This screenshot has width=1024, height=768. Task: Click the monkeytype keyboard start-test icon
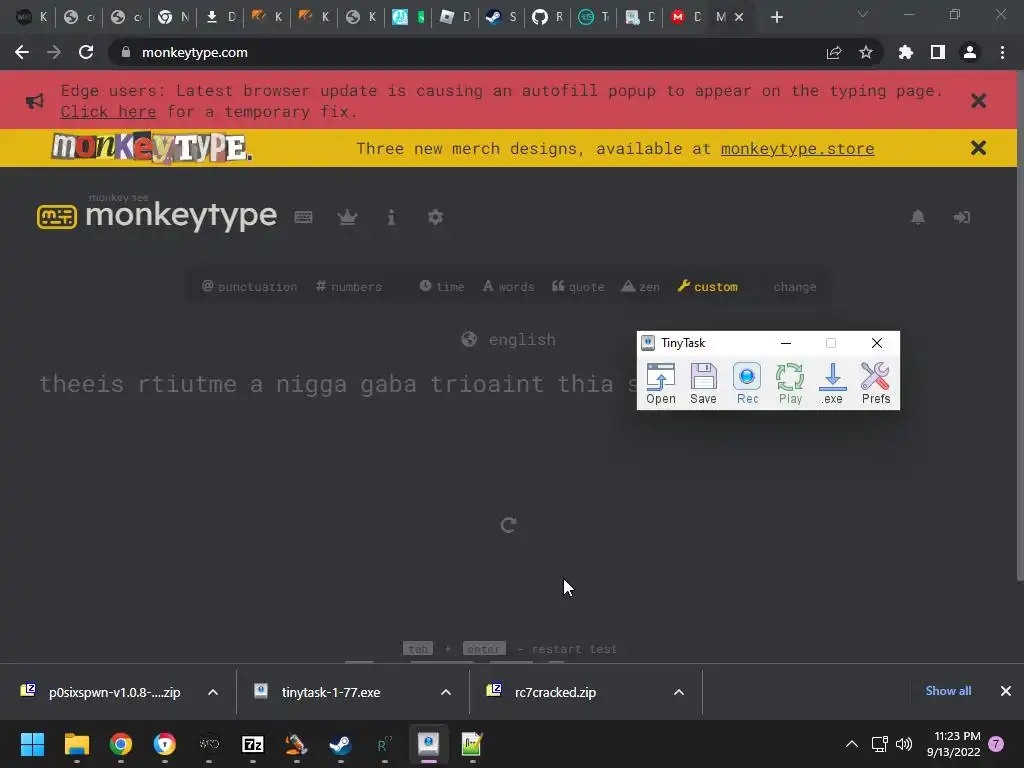click(x=303, y=217)
